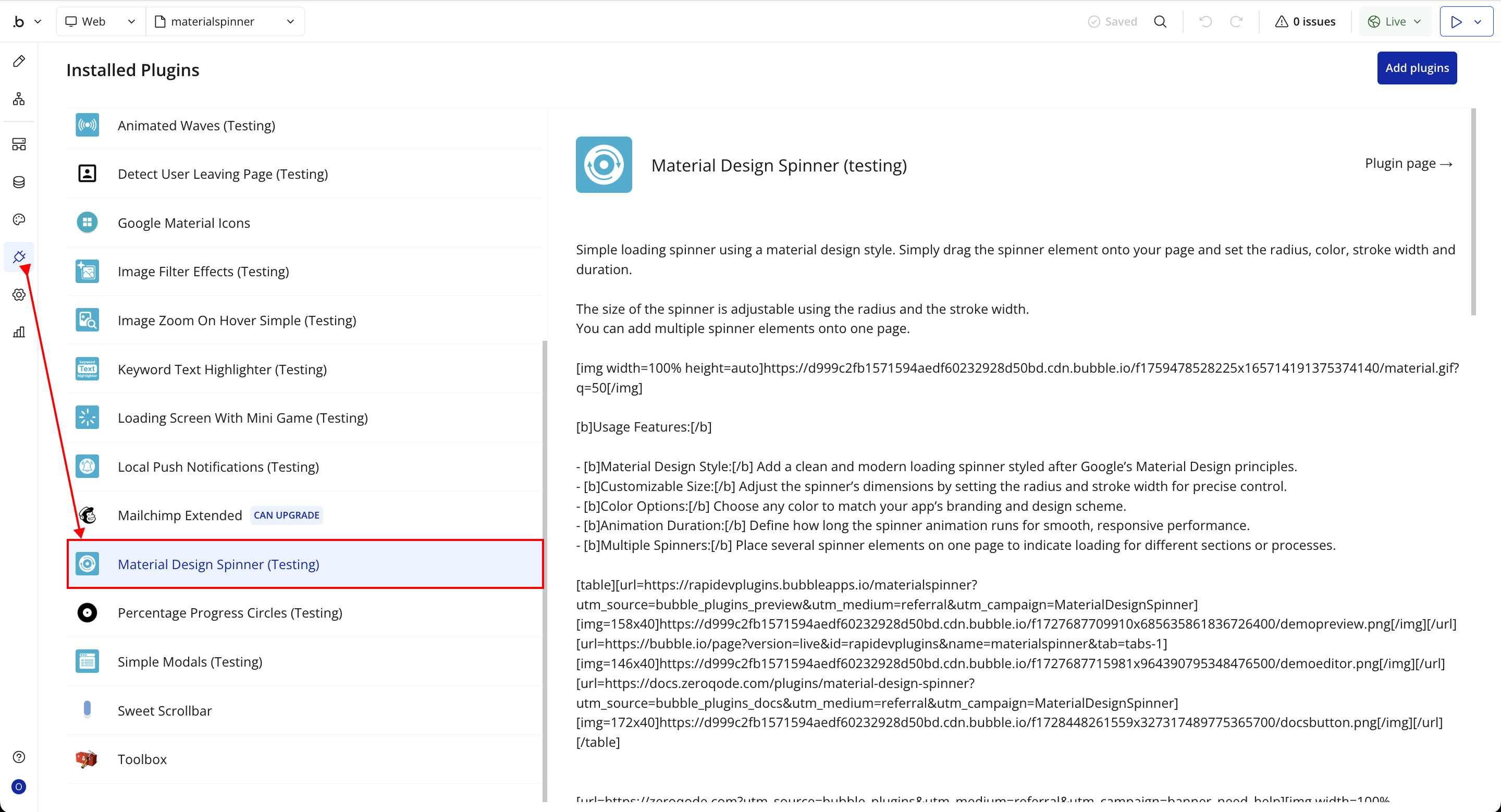Click the undo arrow icon
This screenshot has width=1501, height=812.
point(1205,21)
